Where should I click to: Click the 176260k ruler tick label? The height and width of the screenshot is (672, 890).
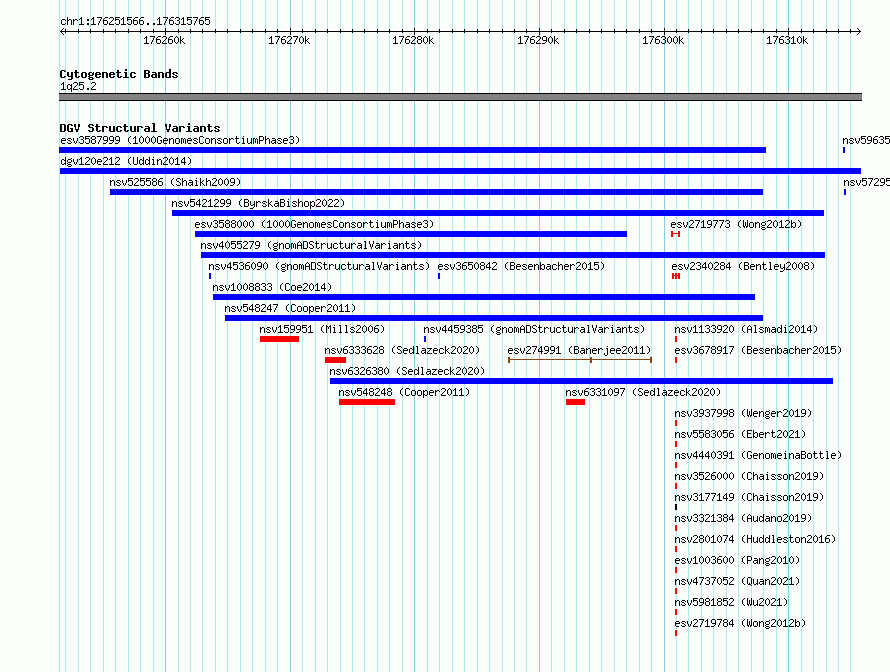[x=164, y=40]
